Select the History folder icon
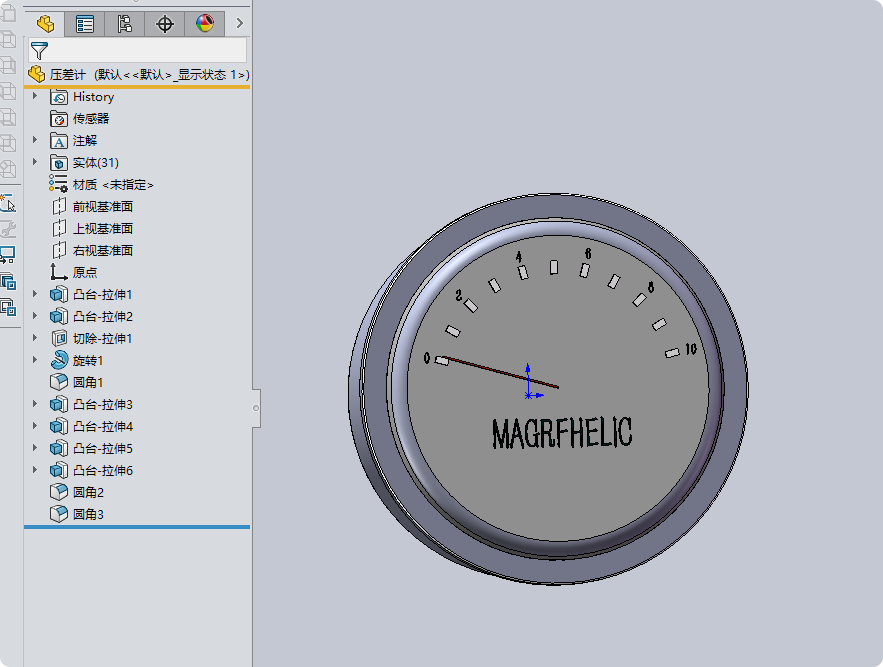Screen dimensions: 883x667 [59, 97]
